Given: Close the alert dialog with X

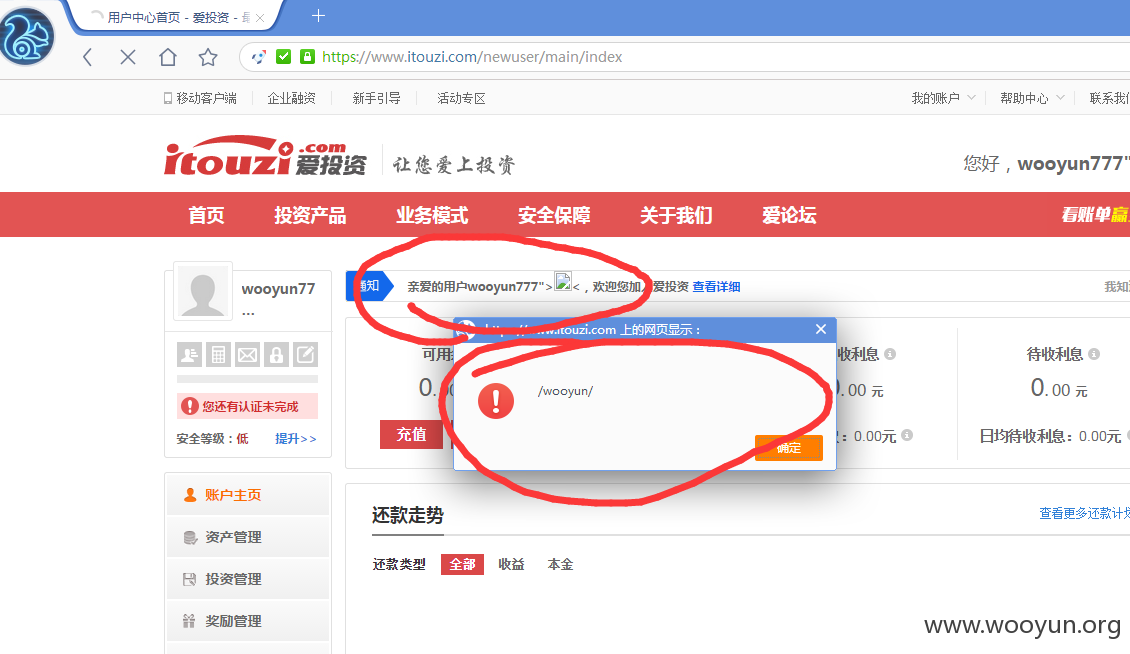Looking at the screenshot, I should [821, 329].
